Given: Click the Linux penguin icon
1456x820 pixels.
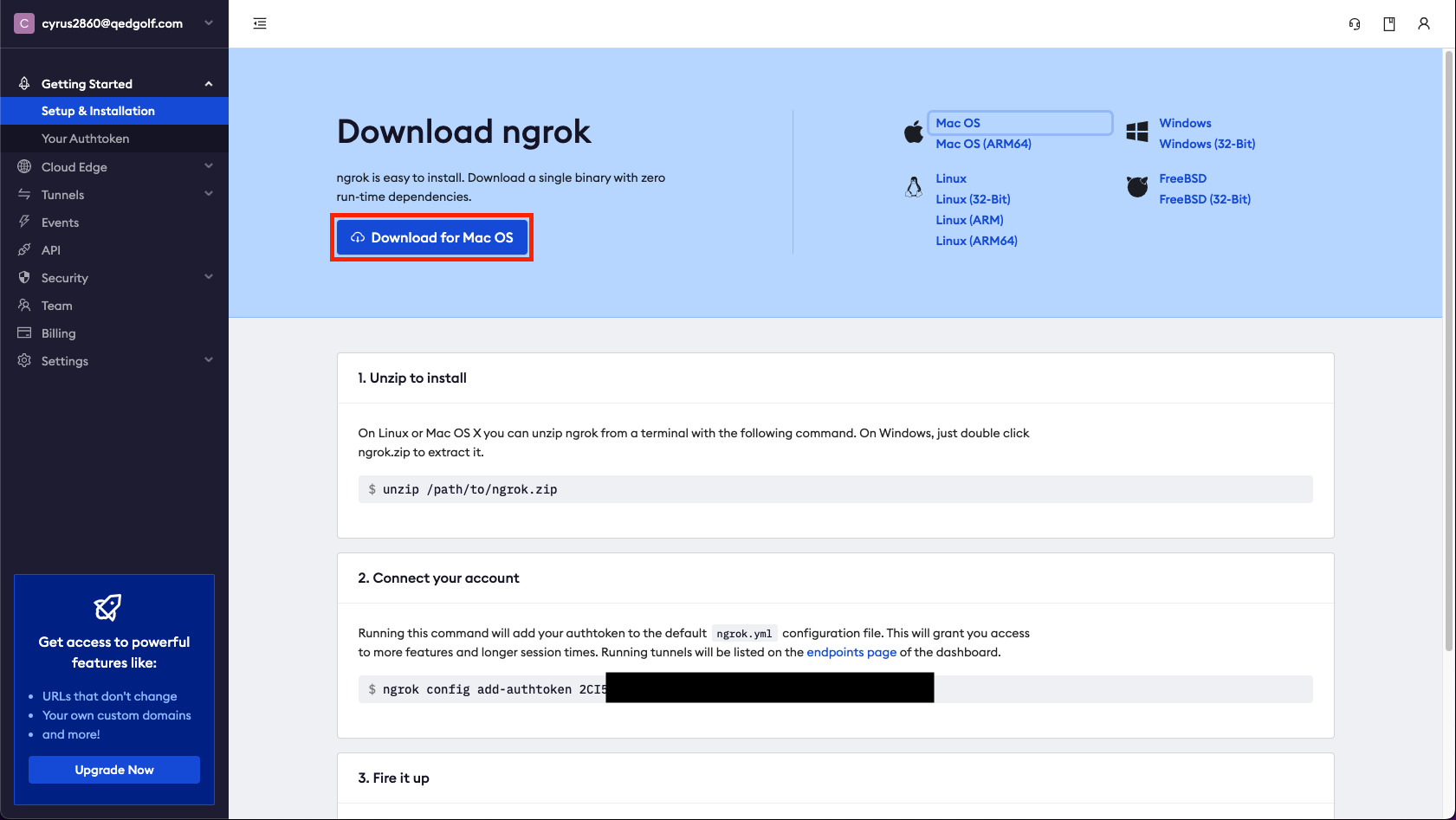Looking at the screenshot, I should click(x=914, y=187).
